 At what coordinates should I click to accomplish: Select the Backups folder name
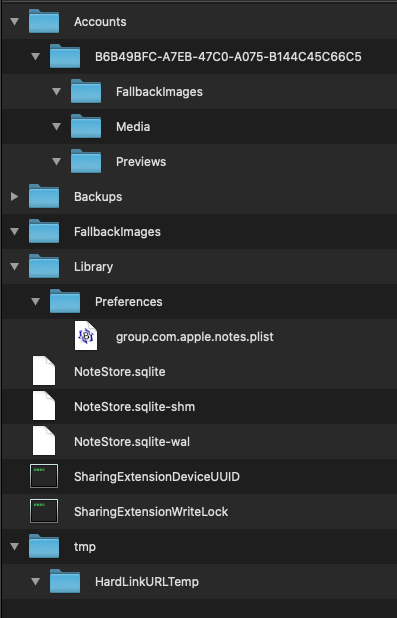(x=98, y=197)
